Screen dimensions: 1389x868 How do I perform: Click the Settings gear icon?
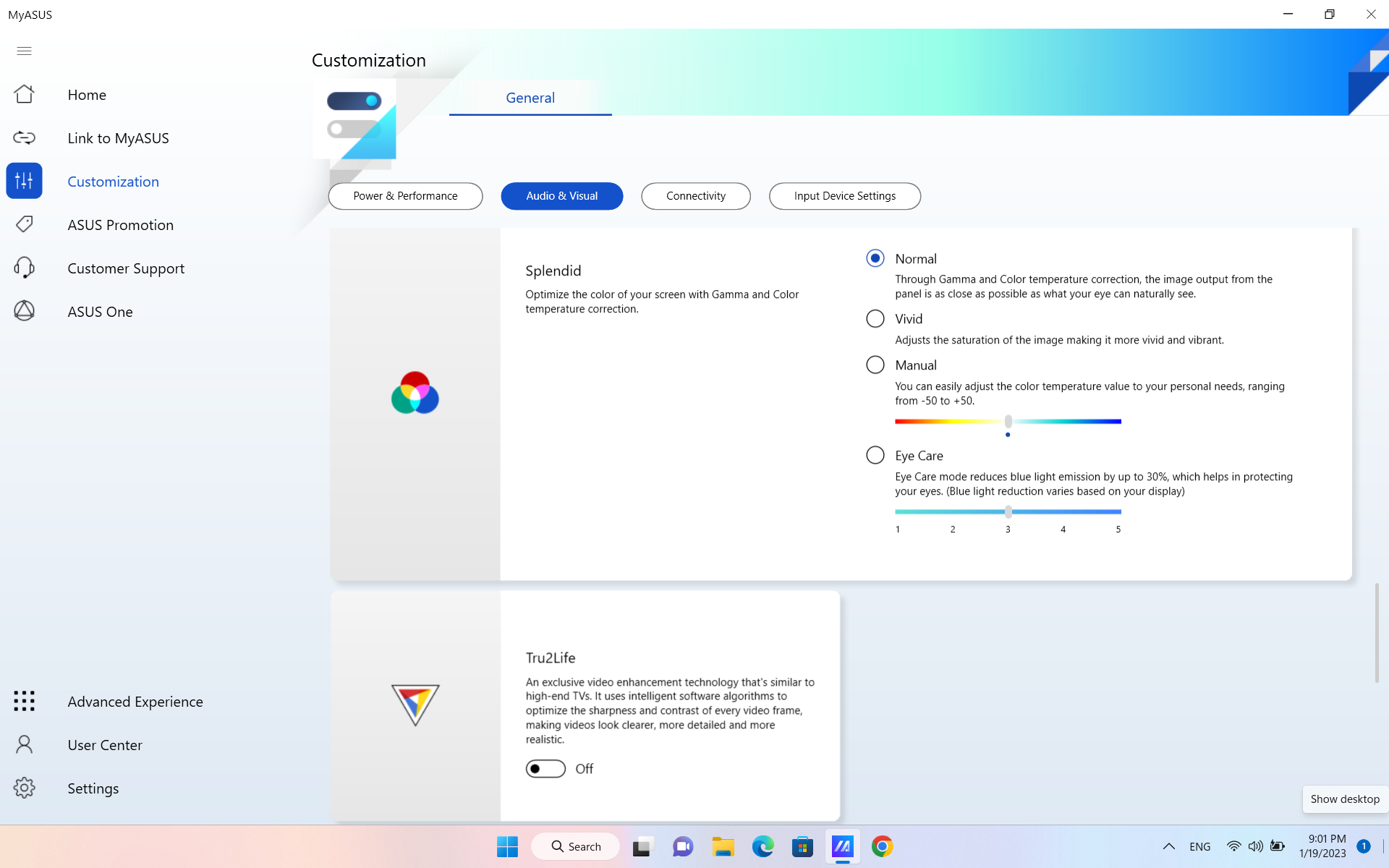coord(24,788)
